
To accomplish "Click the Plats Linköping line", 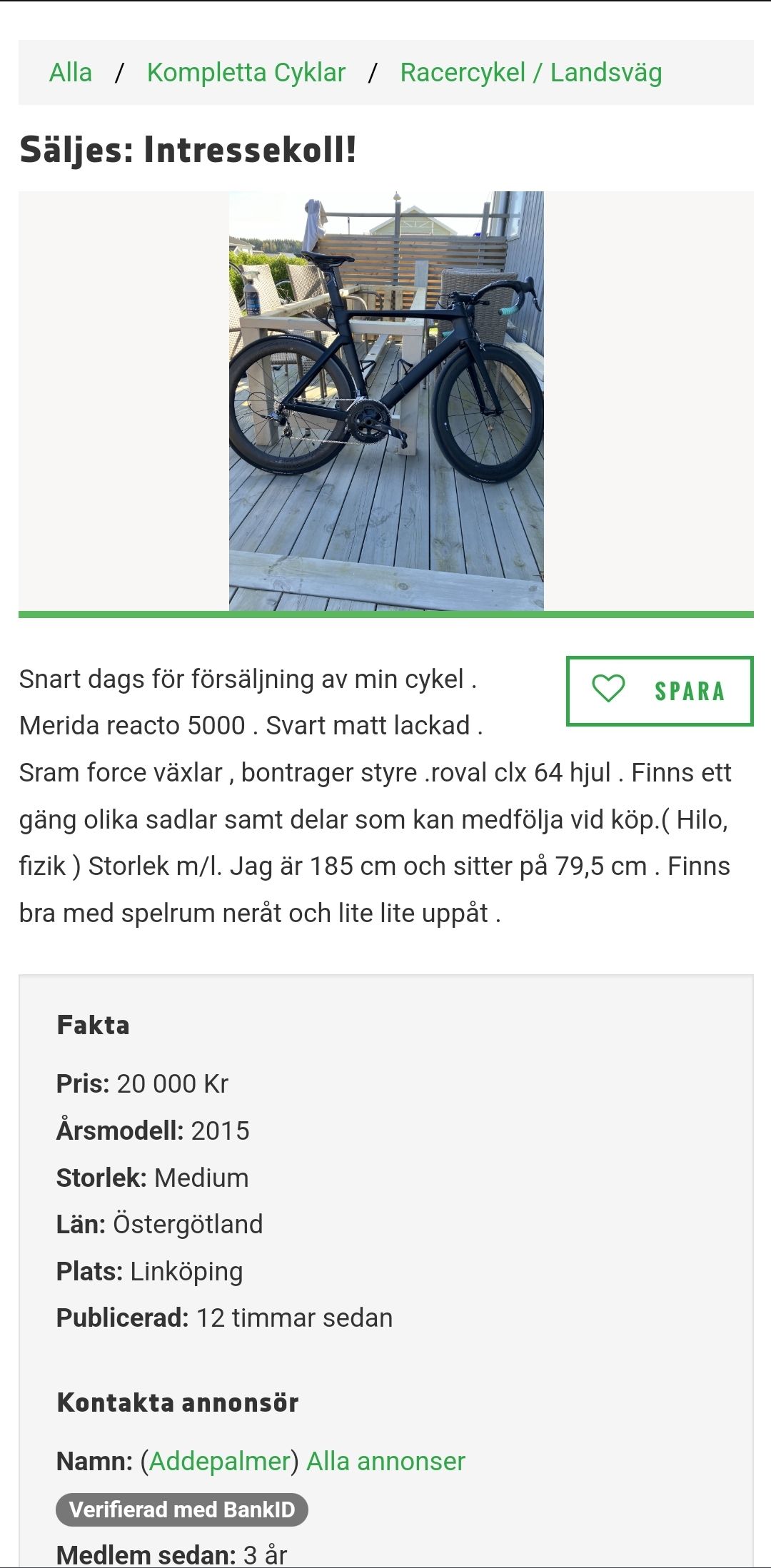I will coord(150,1271).
